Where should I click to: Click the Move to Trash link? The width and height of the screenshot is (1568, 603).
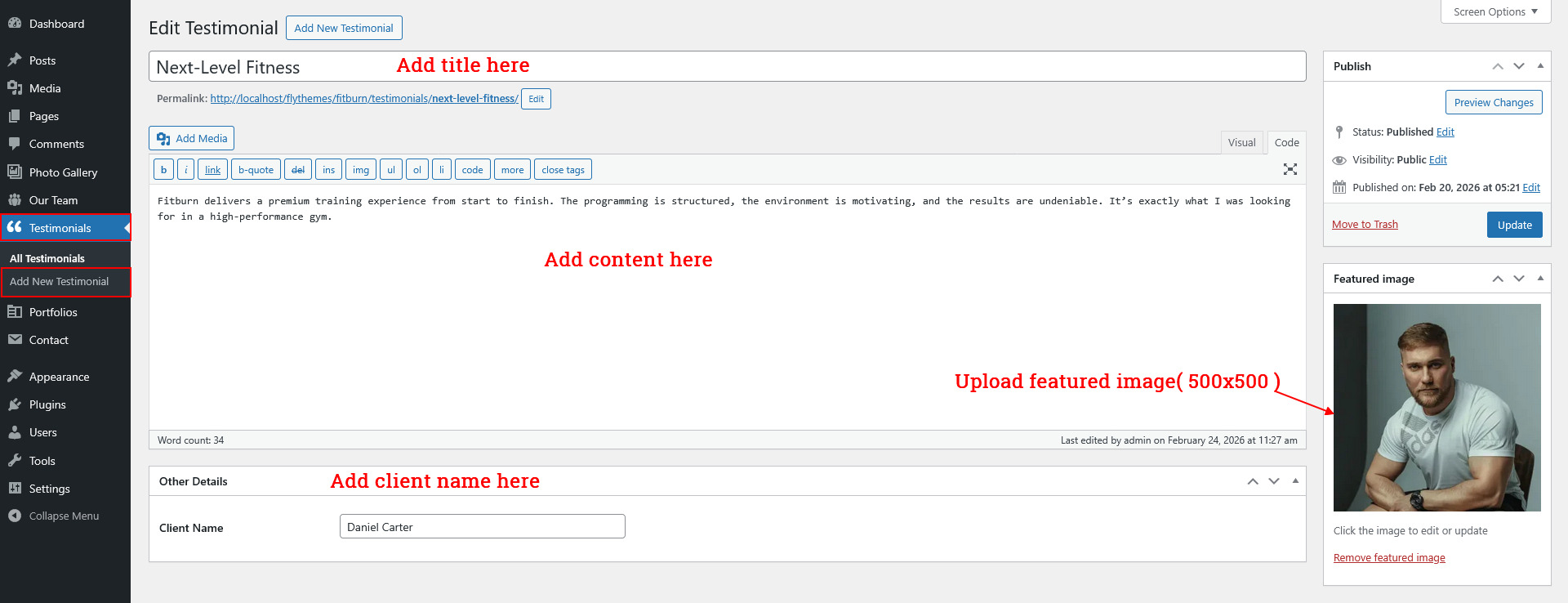[1365, 225]
